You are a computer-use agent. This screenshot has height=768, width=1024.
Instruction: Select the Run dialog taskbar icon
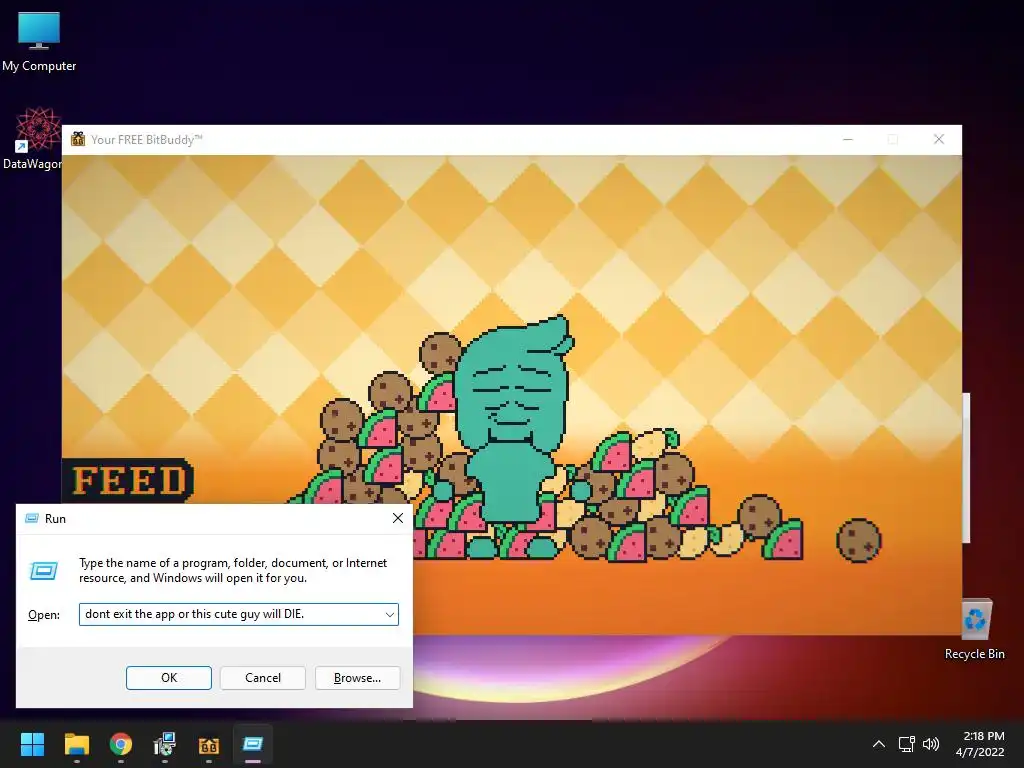[x=252, y=744]
